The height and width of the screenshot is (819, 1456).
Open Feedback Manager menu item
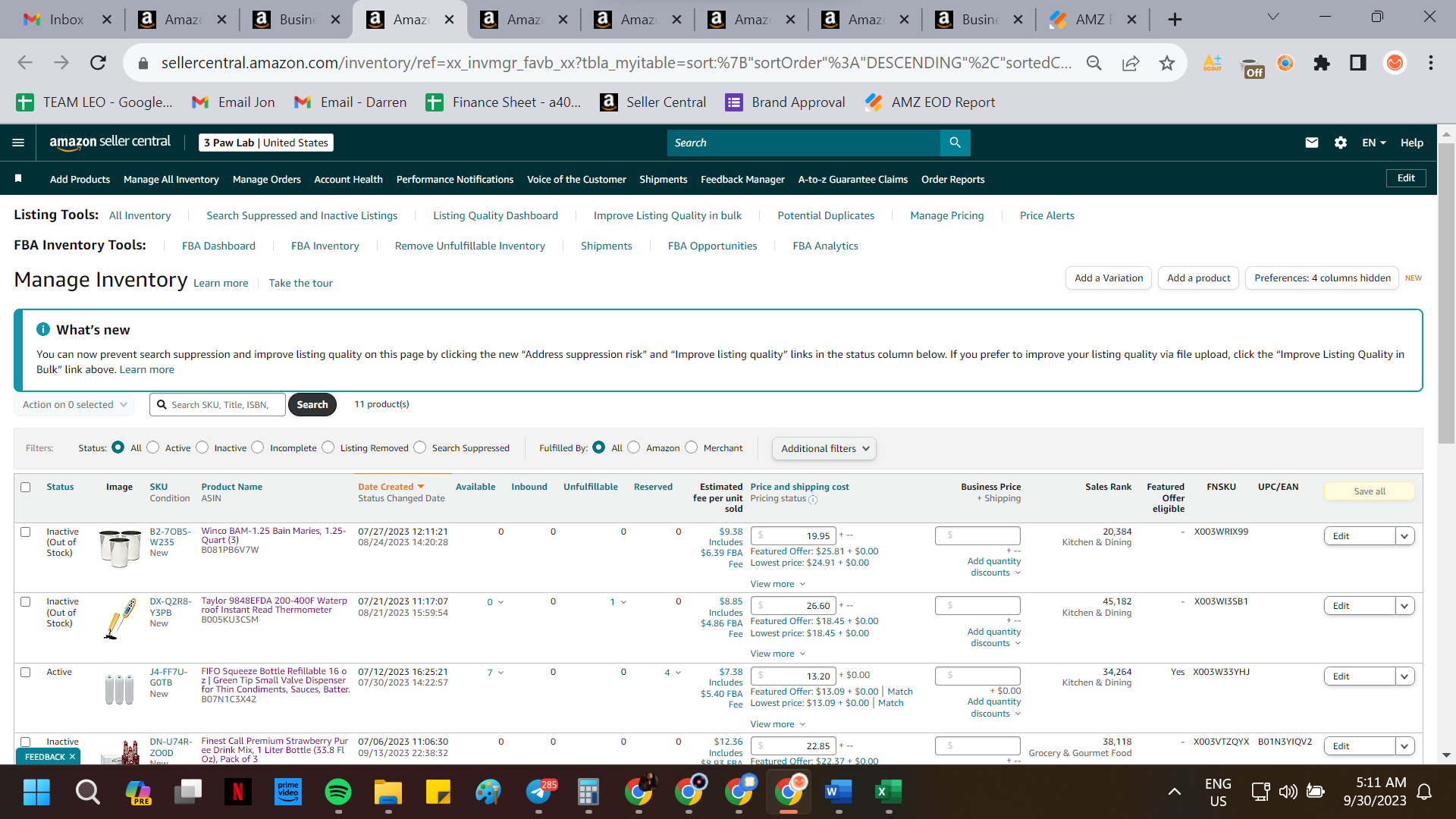coord(742,180)
